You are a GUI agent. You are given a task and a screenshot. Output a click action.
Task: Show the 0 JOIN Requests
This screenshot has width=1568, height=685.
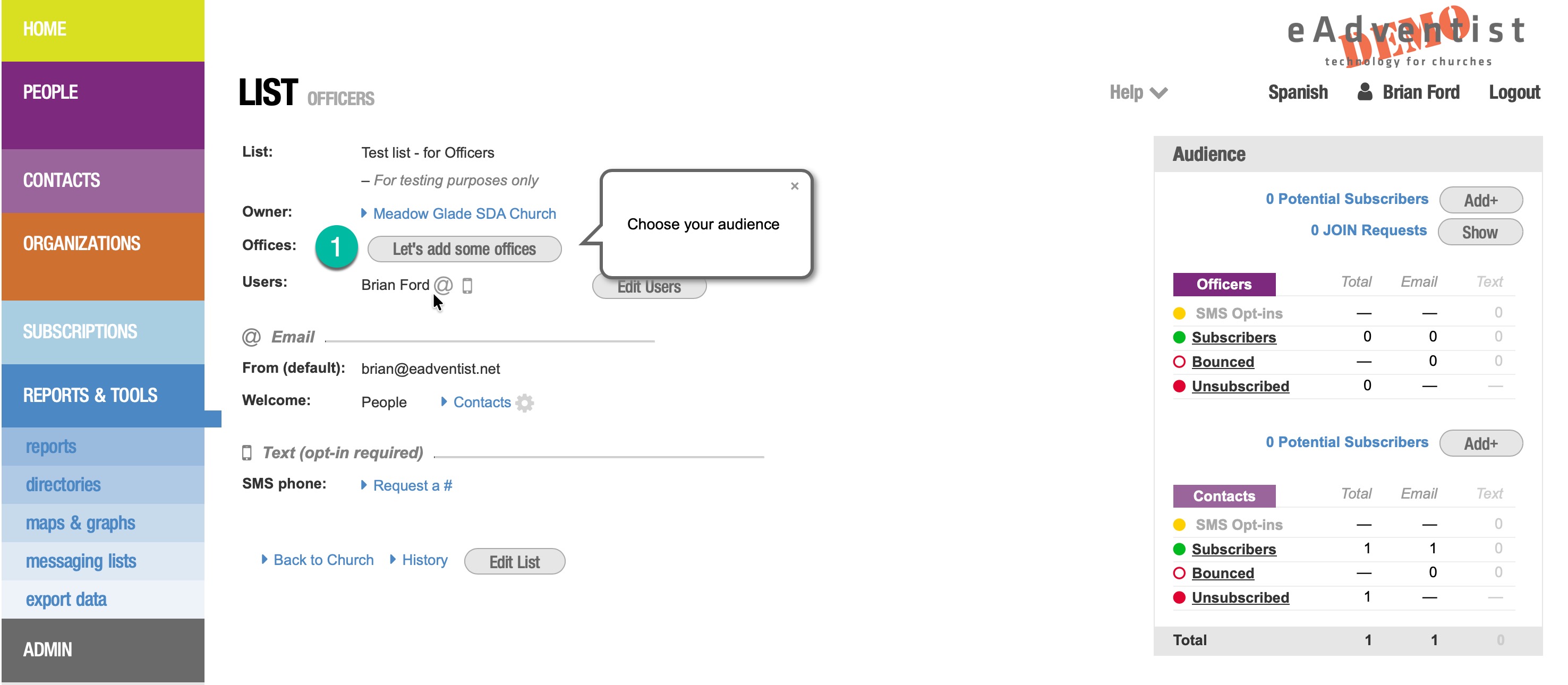coord(1479,233)
